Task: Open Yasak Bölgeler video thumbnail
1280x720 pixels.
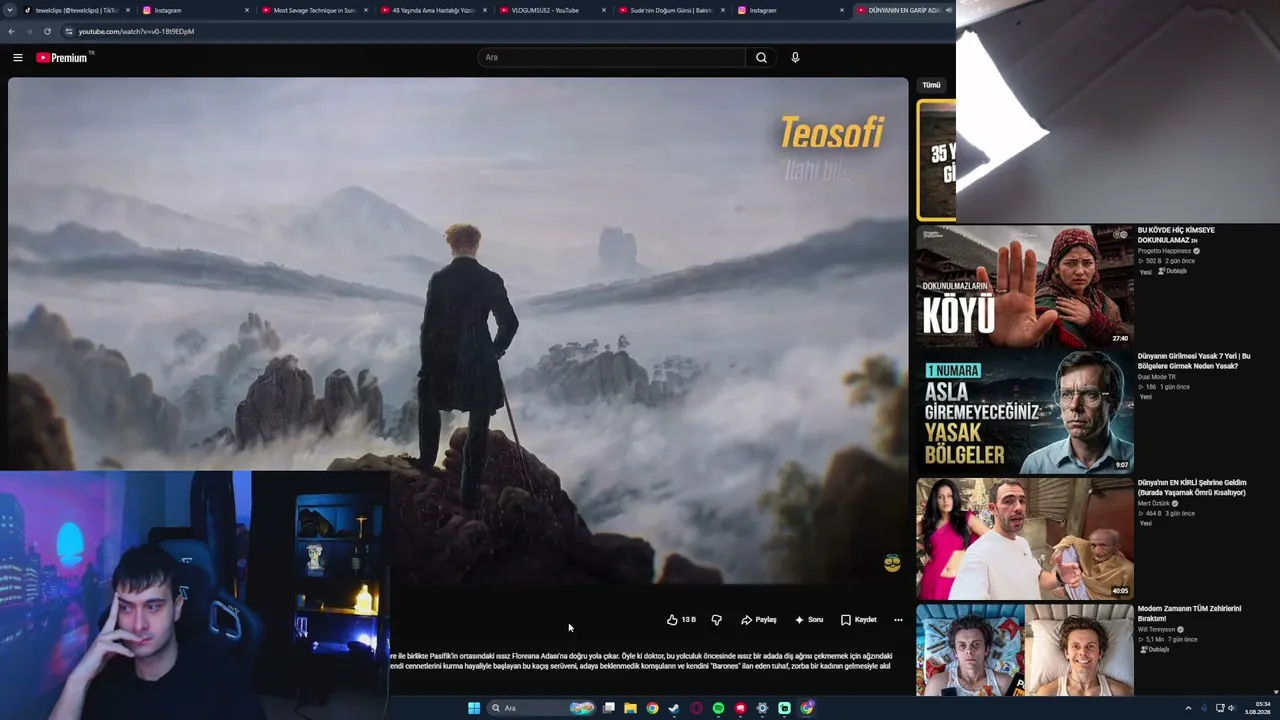Action: [x=1025, y=412]
